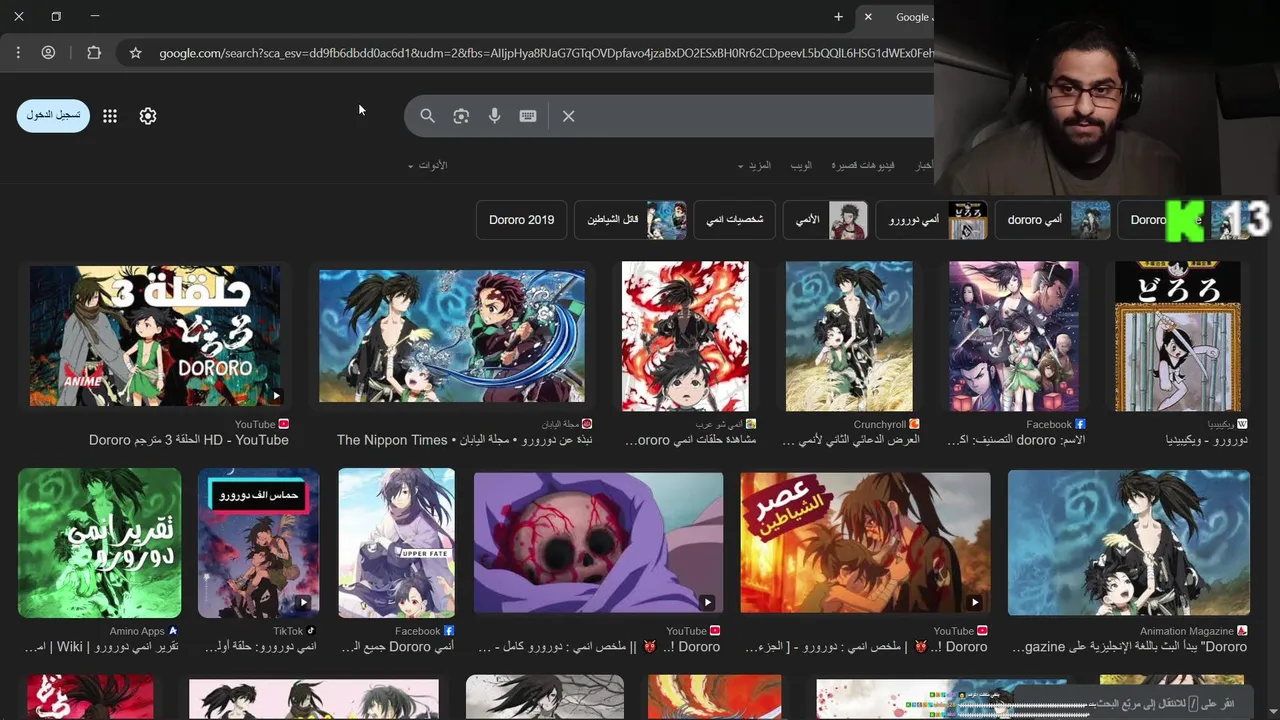Open the Wikipedia Dororo manga cover image

coord(1178,336)
